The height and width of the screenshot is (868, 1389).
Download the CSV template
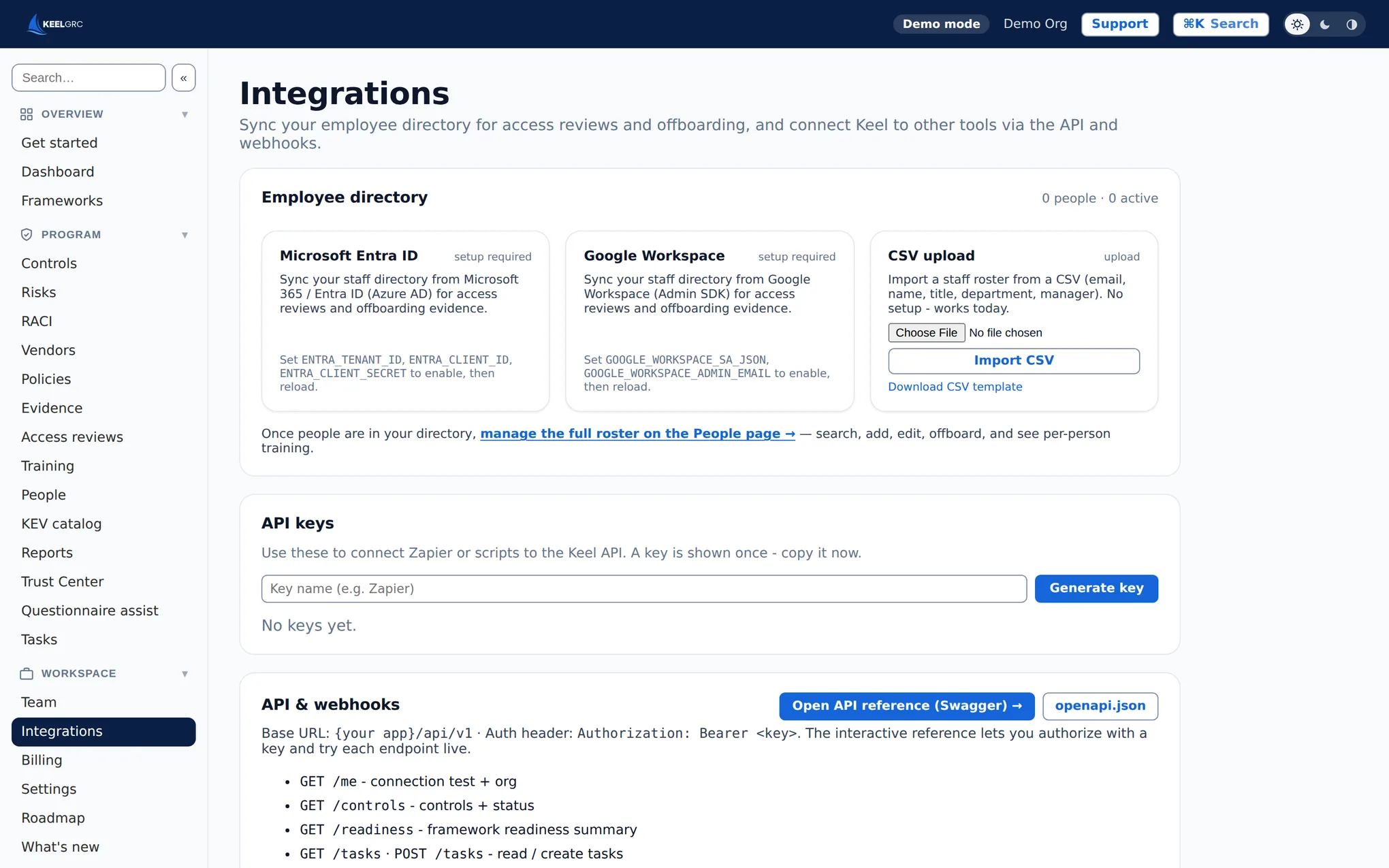[x=955, y=387]
